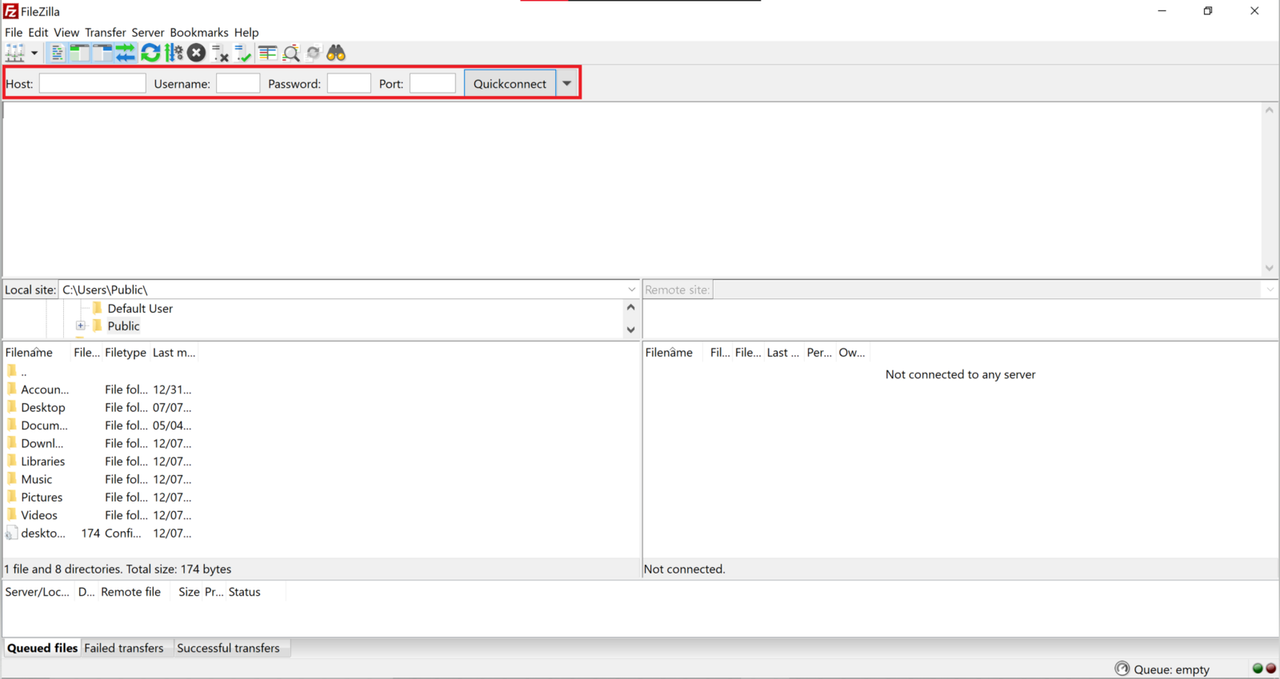The width and height of the screenshot is (1280, 679).
Task: Click the Port input field
Action: click(433, 84)
